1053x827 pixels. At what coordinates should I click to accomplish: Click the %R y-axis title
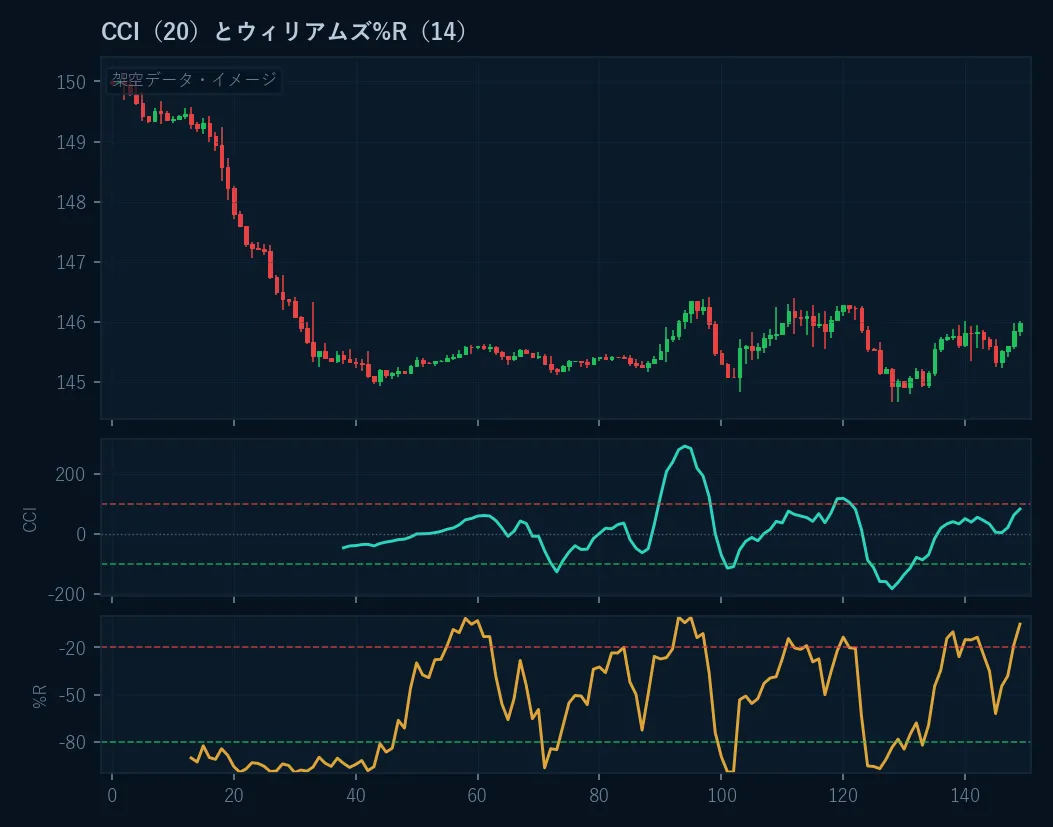tap(40, 697)
